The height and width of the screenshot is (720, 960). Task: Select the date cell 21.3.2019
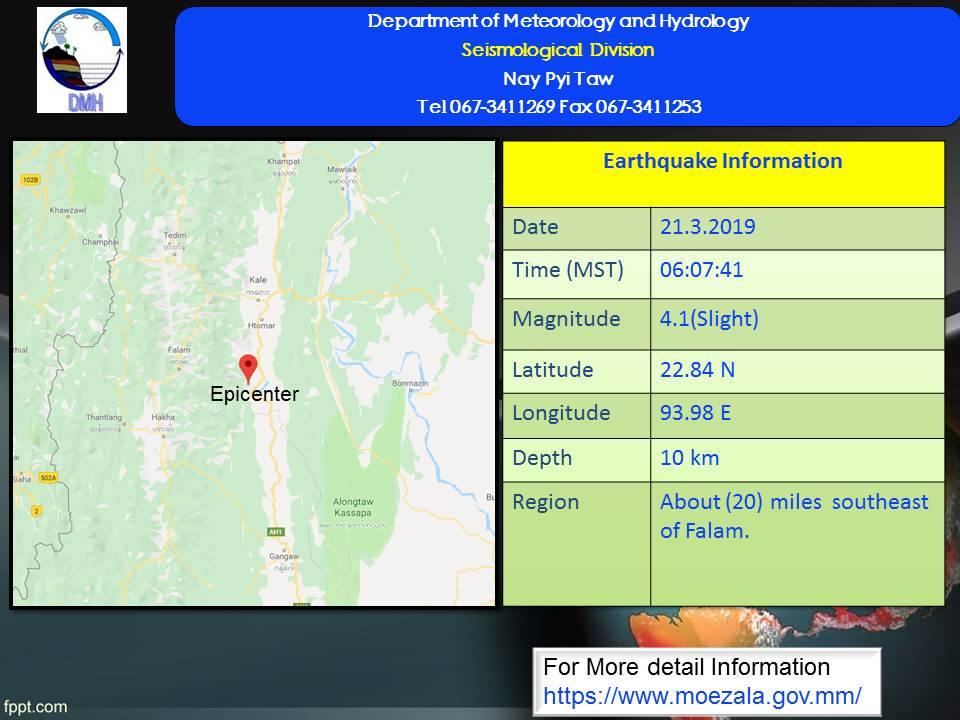(707, 227)
